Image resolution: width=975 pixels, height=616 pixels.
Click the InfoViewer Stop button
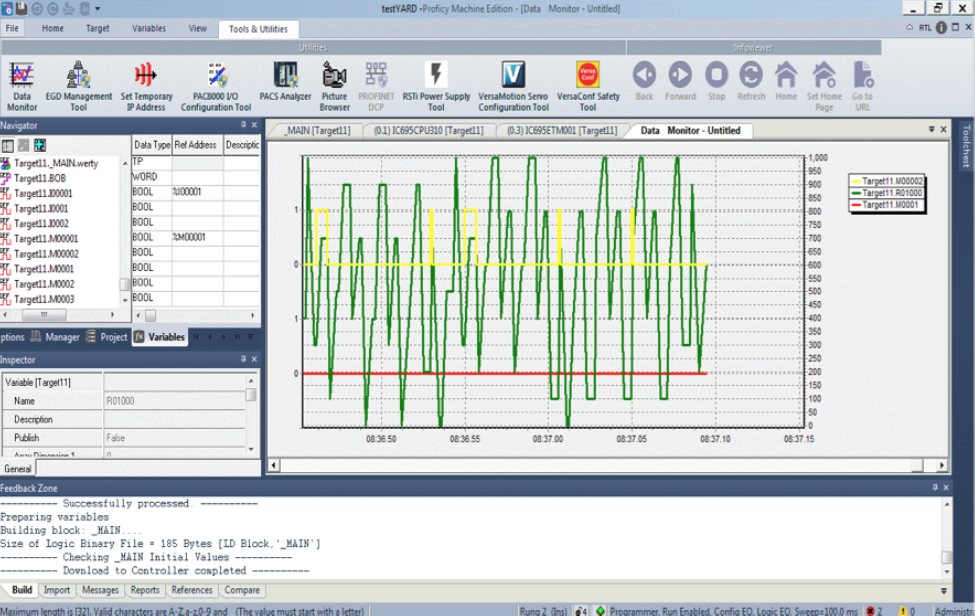pos(716,81)
